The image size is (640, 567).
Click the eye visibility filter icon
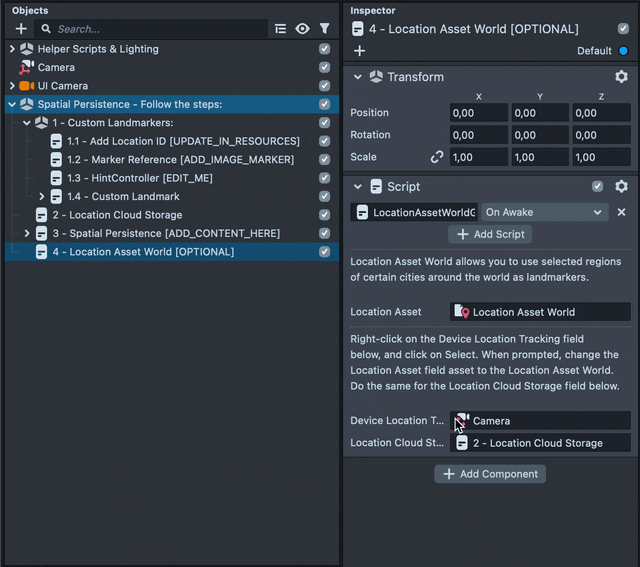click(302, 29)
